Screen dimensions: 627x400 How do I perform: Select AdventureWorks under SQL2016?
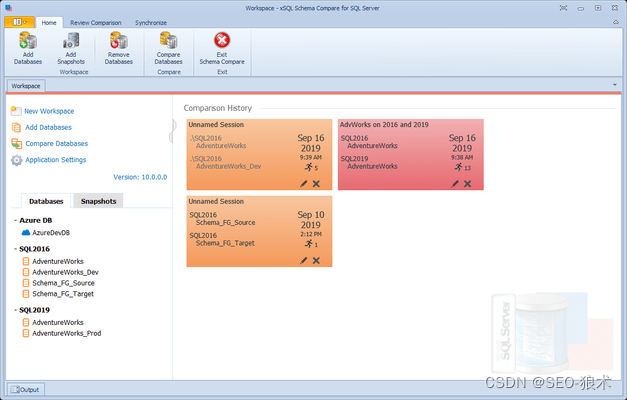pos(58,262)
